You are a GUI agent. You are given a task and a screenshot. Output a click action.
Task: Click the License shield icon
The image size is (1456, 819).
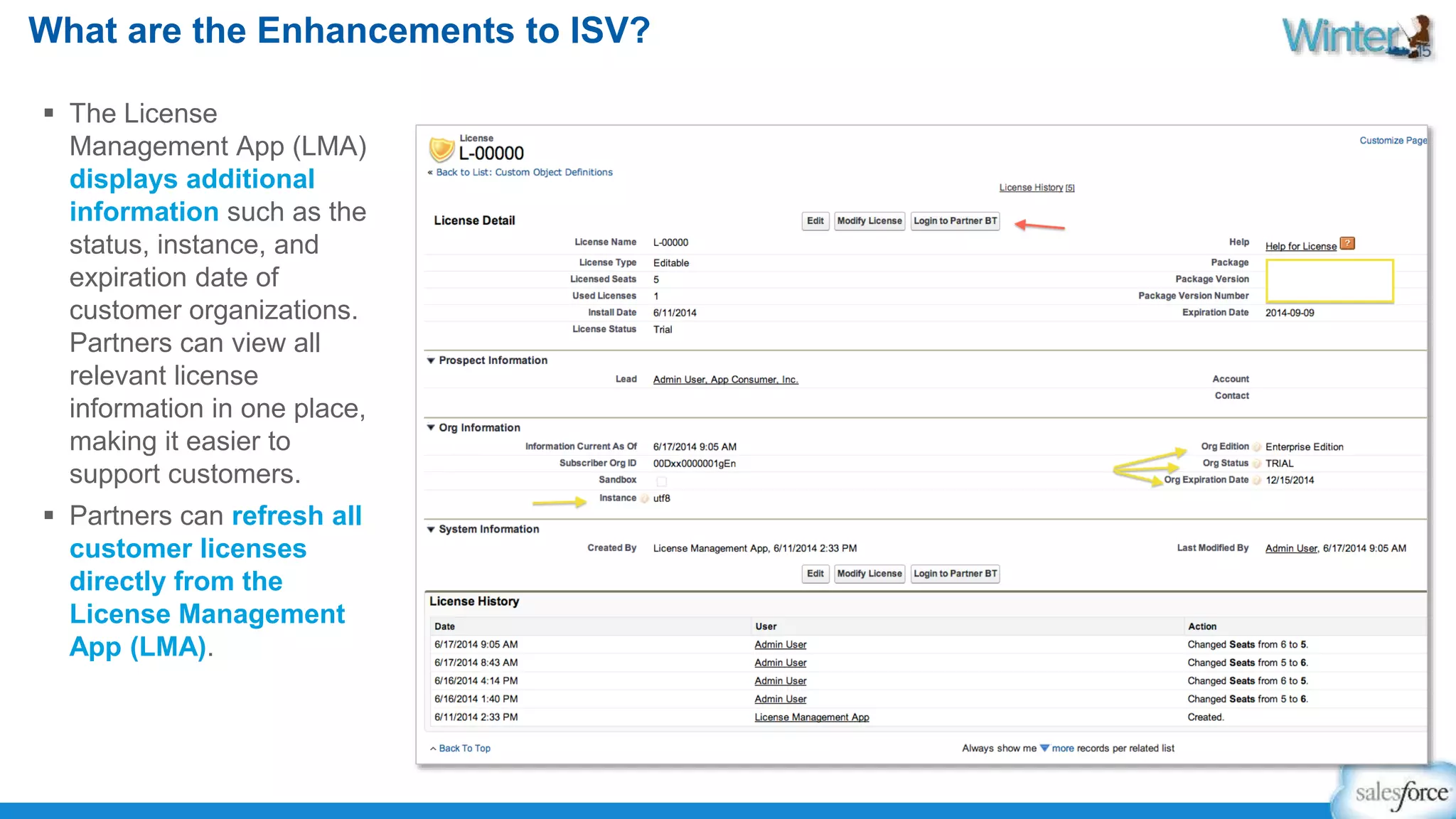tap(441, 149)
